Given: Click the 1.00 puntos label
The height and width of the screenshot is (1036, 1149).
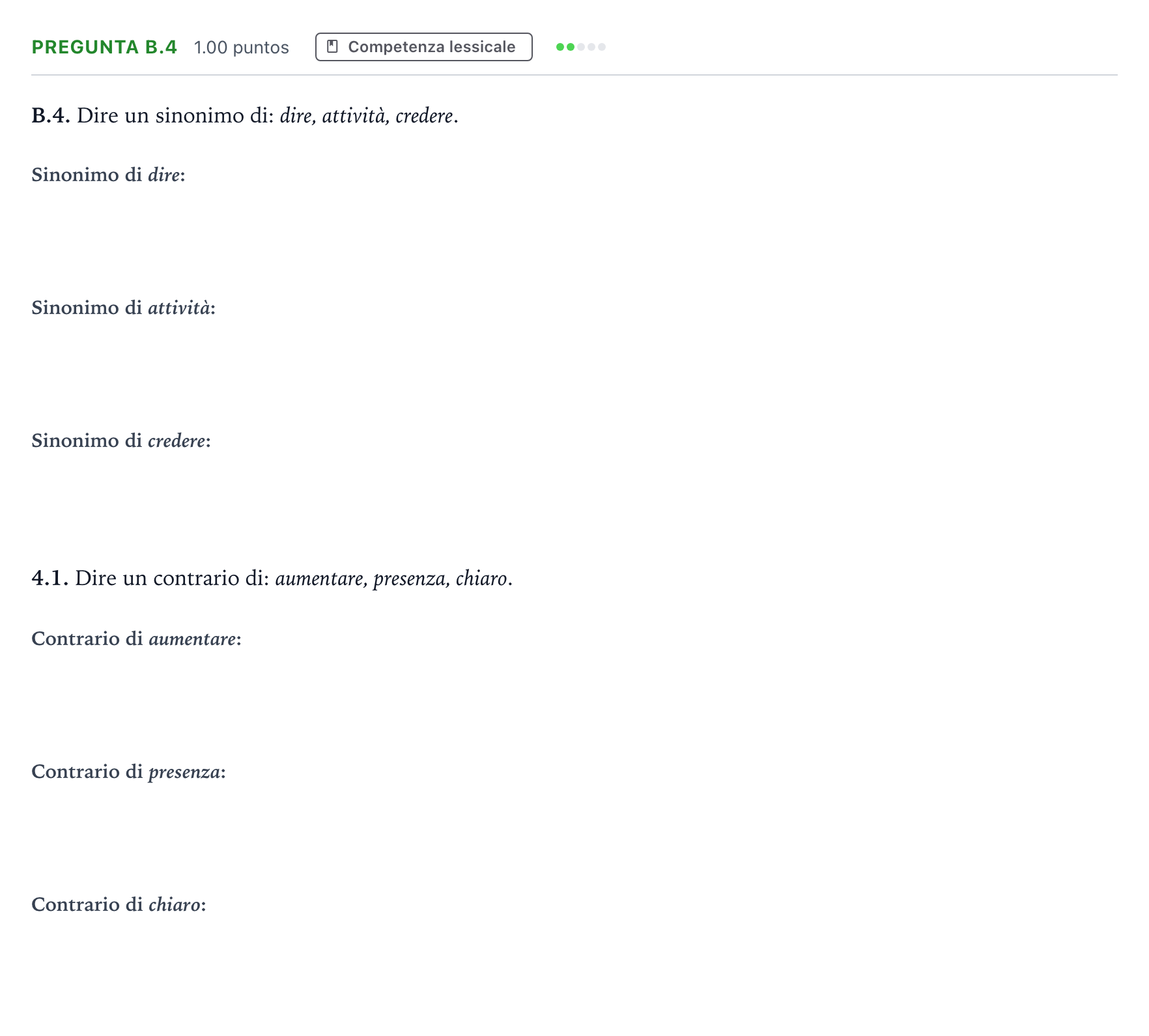Looking at the screenshot, I should click(x=242, y=48).
